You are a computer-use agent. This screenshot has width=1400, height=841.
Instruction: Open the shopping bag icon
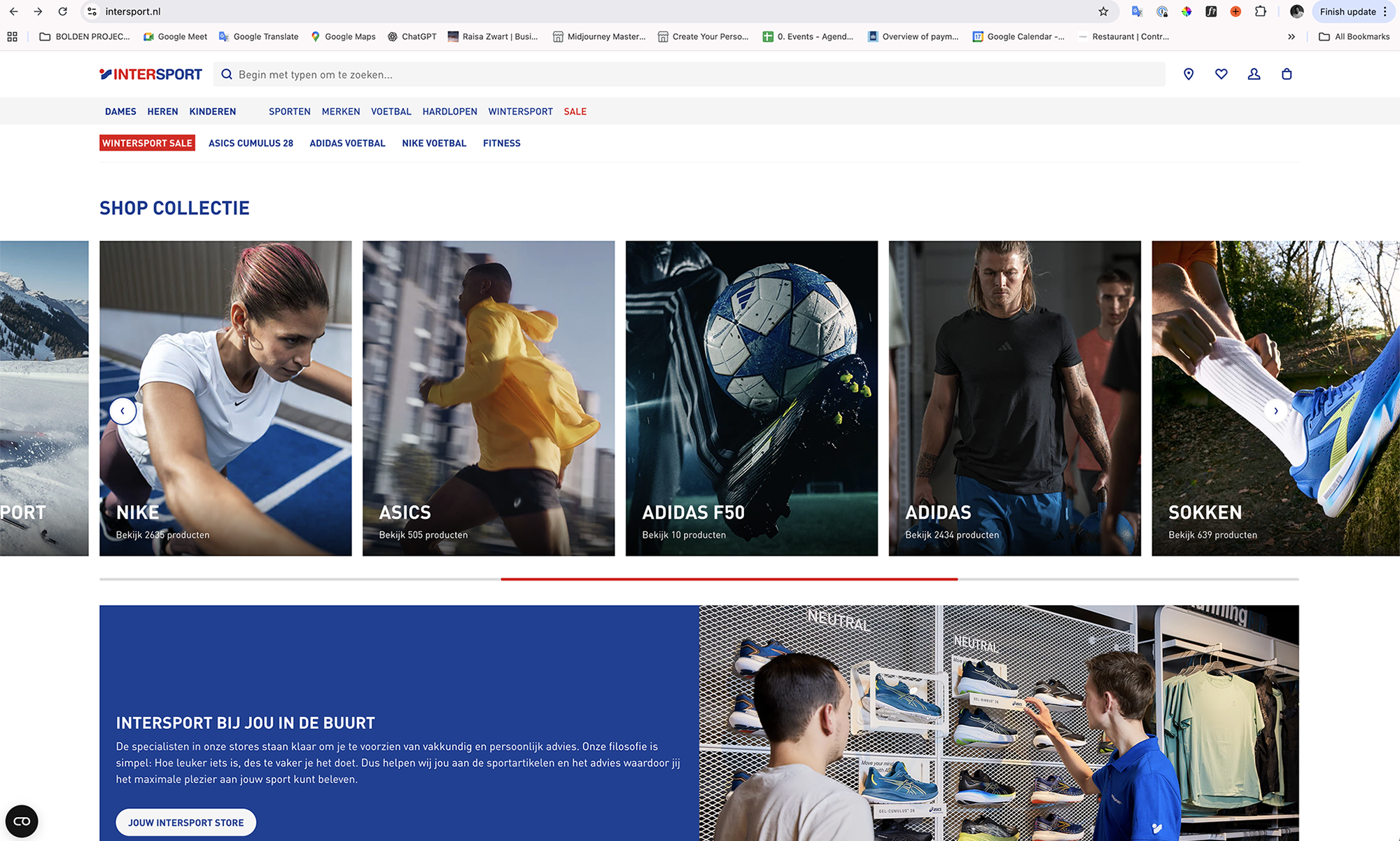coord(1287,74)
